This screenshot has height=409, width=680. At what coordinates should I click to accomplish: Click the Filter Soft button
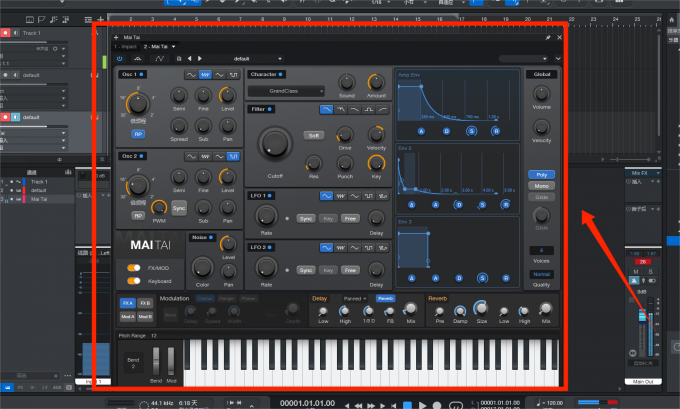[x=314, y=136]
